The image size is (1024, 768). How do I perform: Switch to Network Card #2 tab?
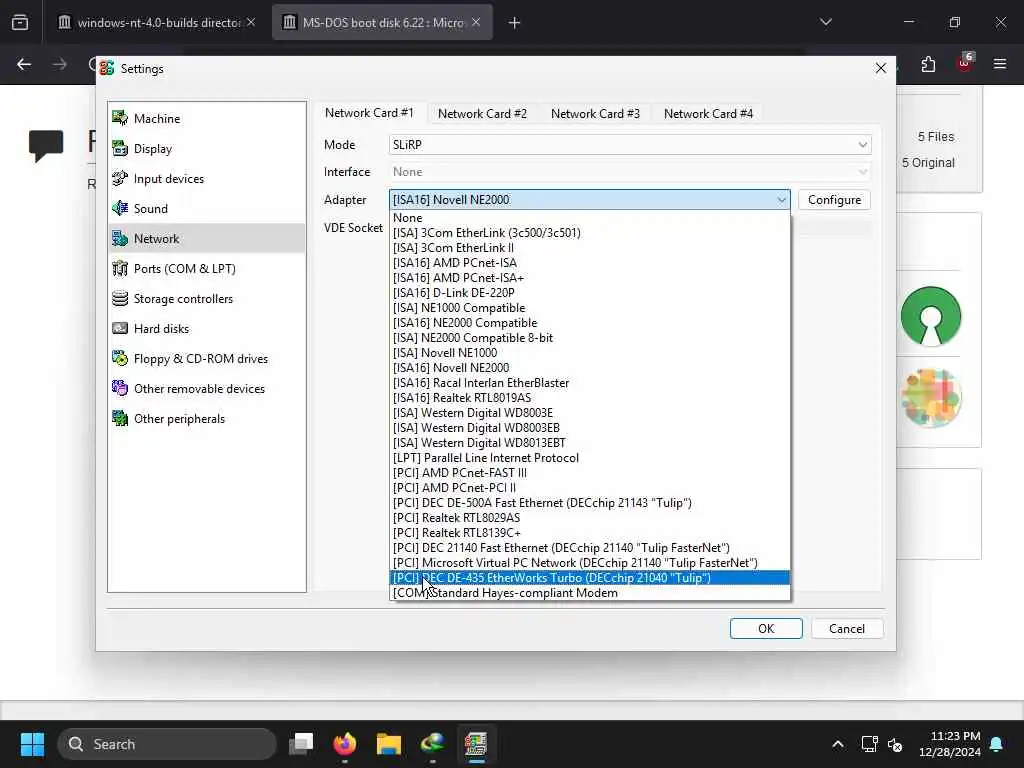(482, 114)
